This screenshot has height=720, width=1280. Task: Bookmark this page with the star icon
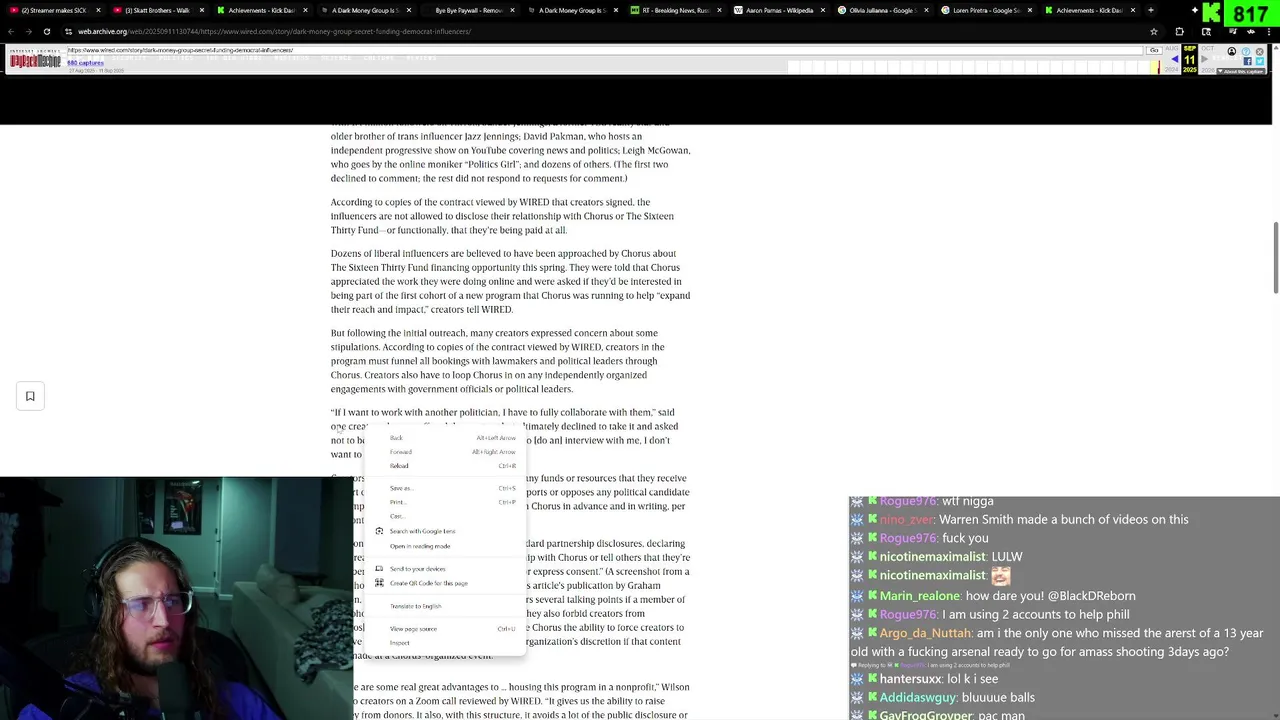click(1154, 31)
